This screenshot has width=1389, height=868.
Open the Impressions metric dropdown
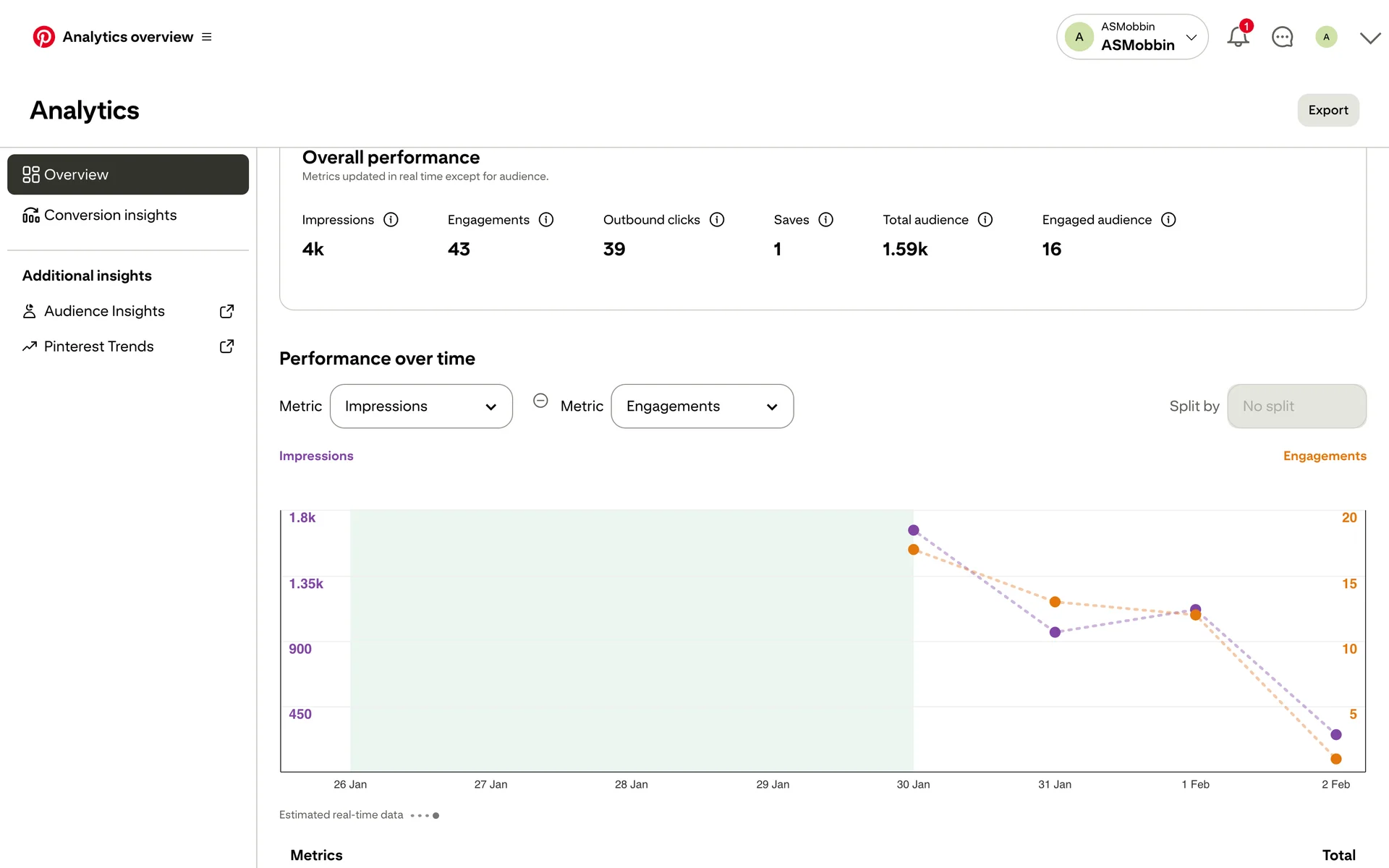(x=421, y=407)
